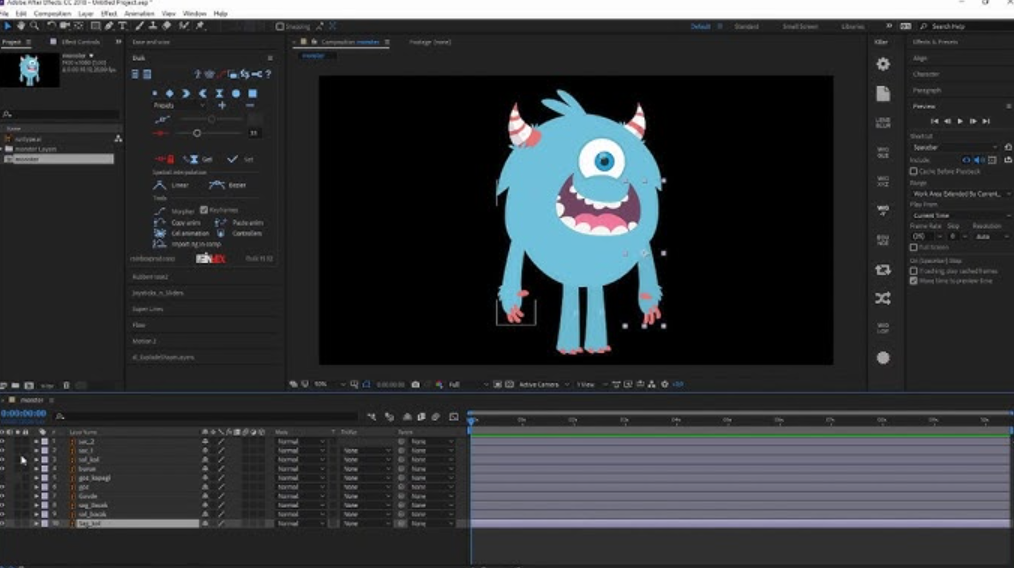Screen dimensions: 1014x568
Task: Click the Duik Bezier interpolation button
Action: coord(228,185)
